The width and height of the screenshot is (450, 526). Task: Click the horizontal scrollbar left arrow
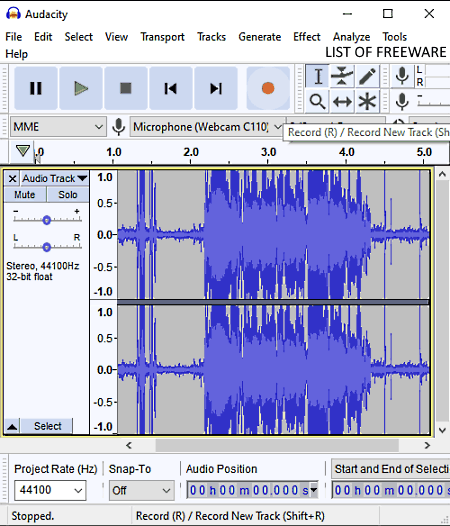(x=129, y=445)
